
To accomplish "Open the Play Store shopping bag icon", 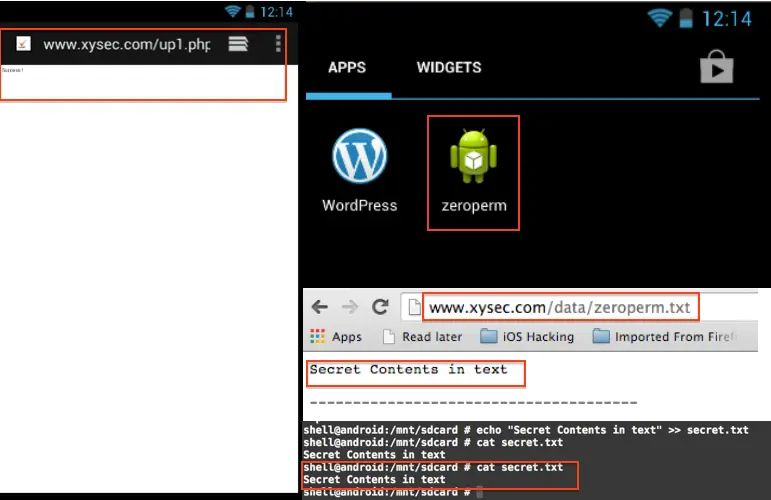I will [x=716, y=67].
